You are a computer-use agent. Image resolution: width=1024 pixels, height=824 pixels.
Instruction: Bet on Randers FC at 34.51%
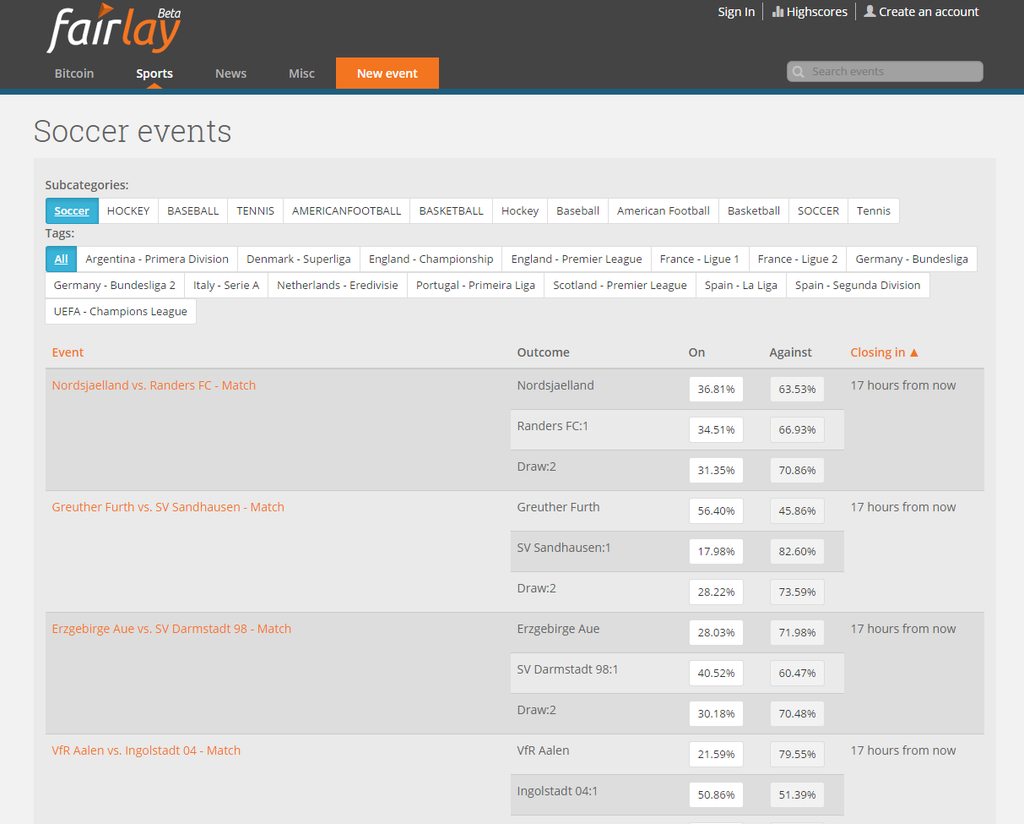[x=716, y=430]
